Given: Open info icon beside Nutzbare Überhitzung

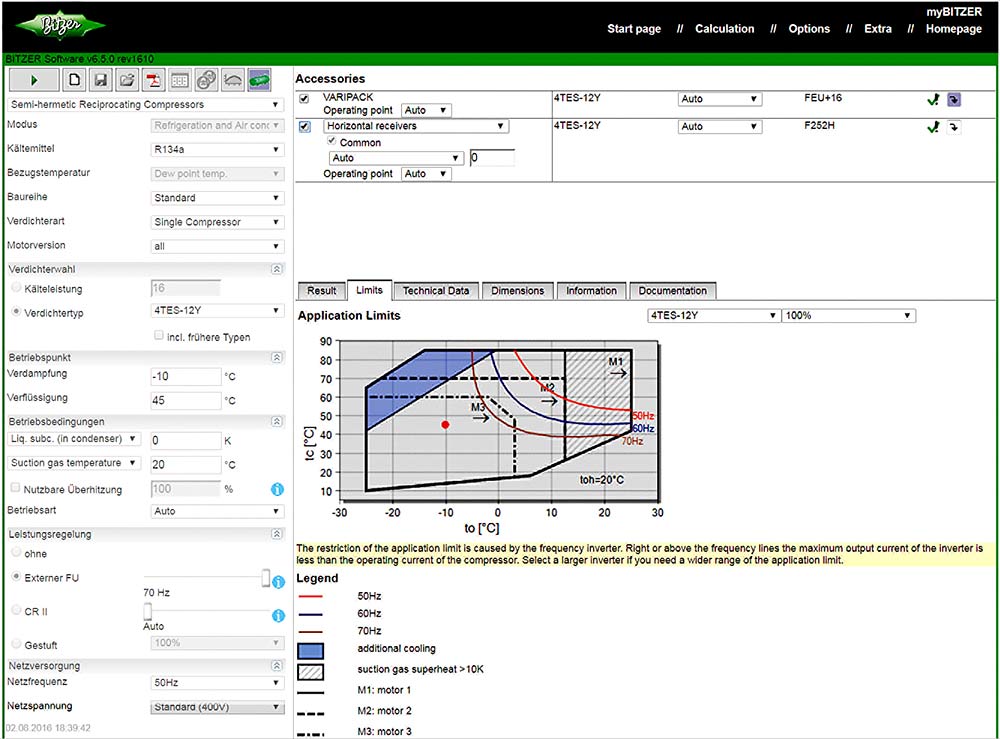Looking at the screenshot, I should [x=277, y=489].
